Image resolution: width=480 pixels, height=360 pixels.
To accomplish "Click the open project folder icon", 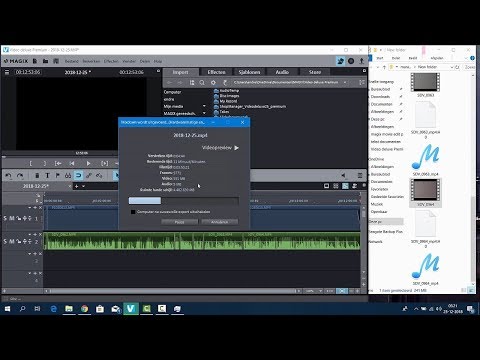I will click(x=46, y=61).
